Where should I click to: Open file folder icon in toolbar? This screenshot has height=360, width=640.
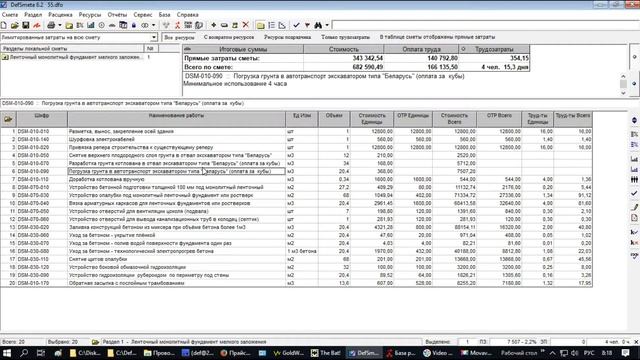[15, 25]
